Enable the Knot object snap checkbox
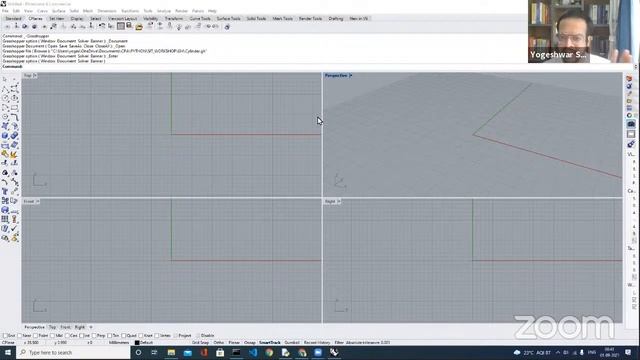The width and height of the screenshot is (640, 360). pyautogui.click(x=140, y=336)
